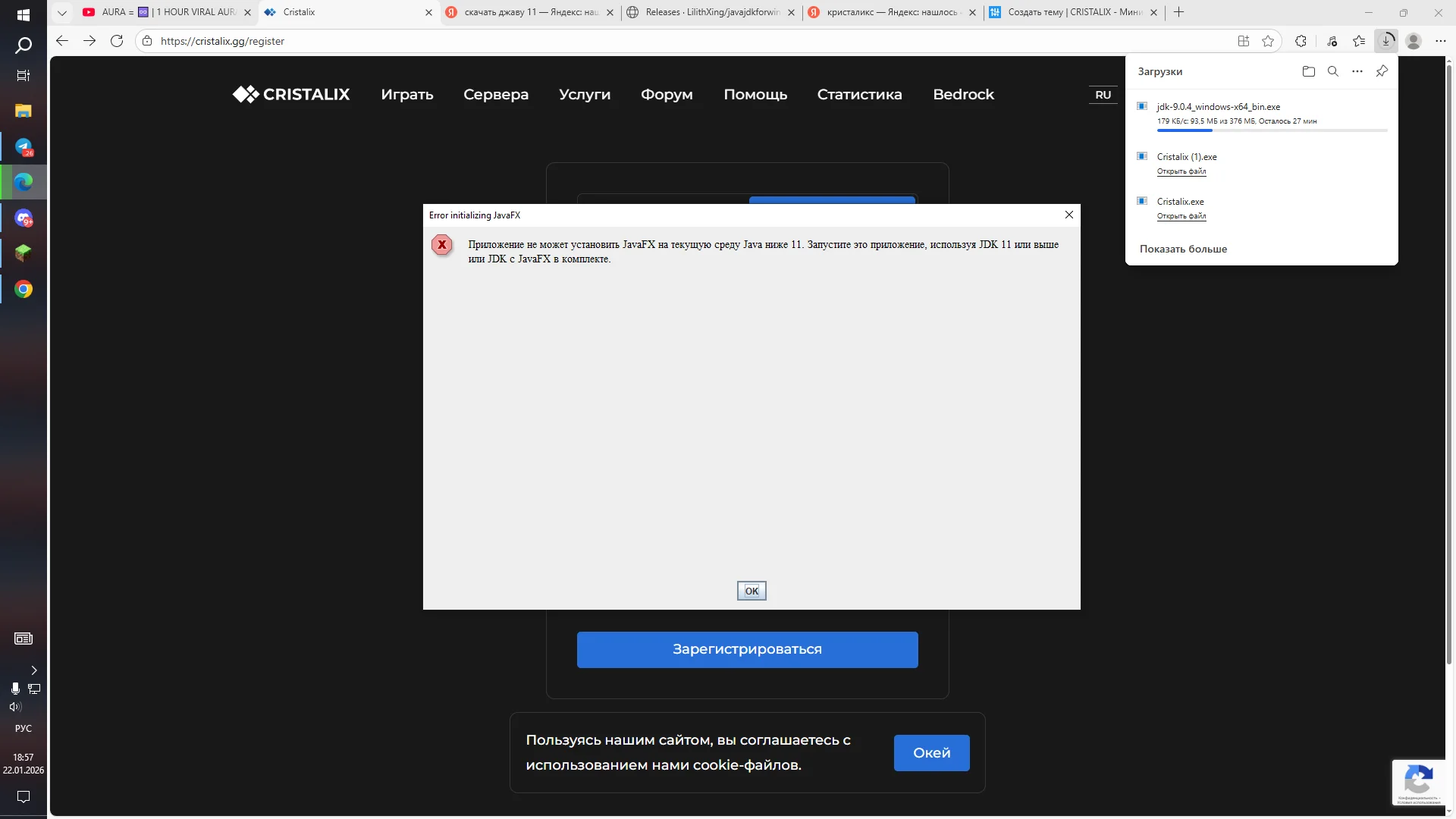The height and width of the screenshot is (819, 1456).
Task: Expand the tab search chevron
Action: 62,12
